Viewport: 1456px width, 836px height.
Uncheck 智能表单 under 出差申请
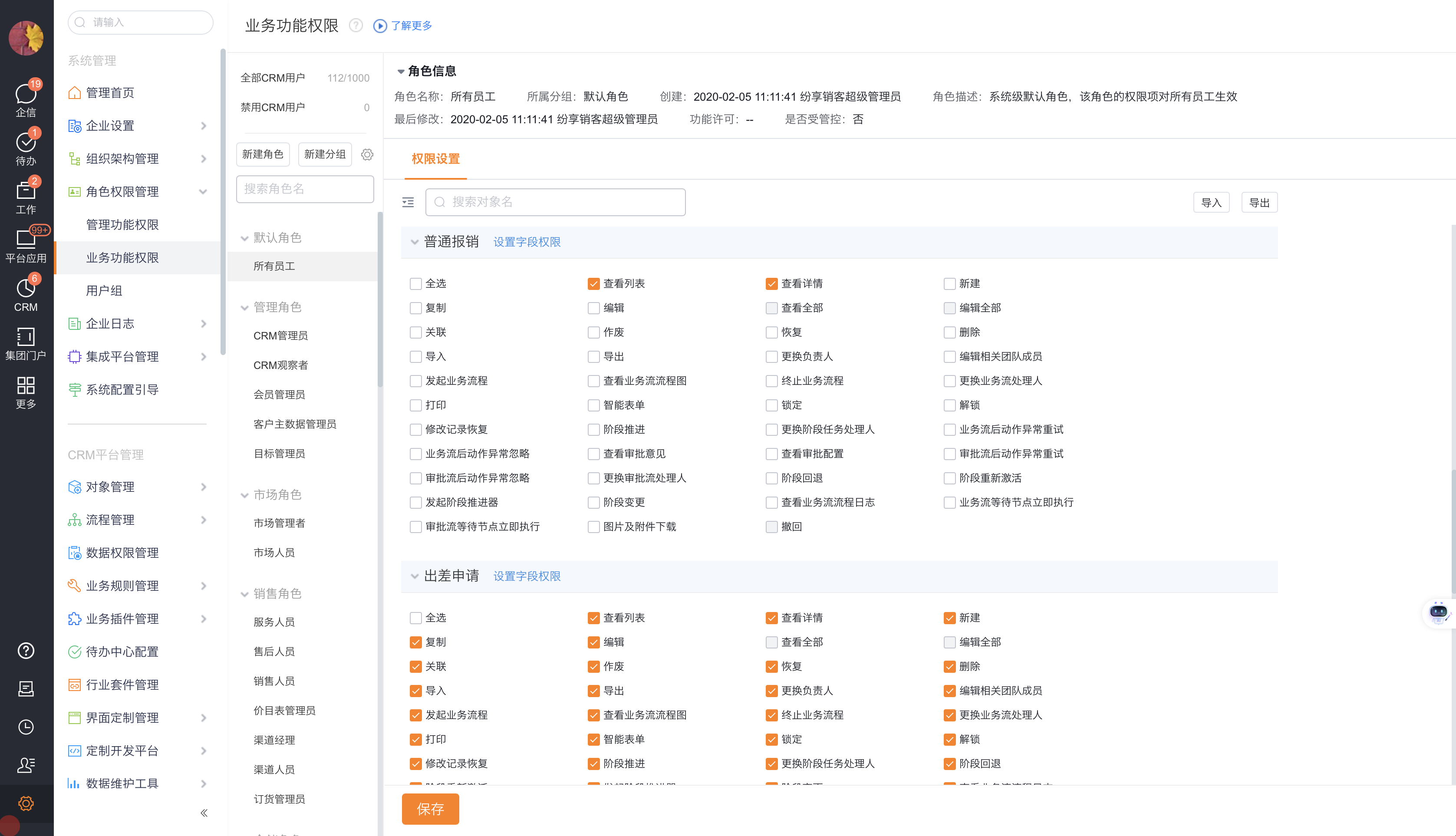594,740
